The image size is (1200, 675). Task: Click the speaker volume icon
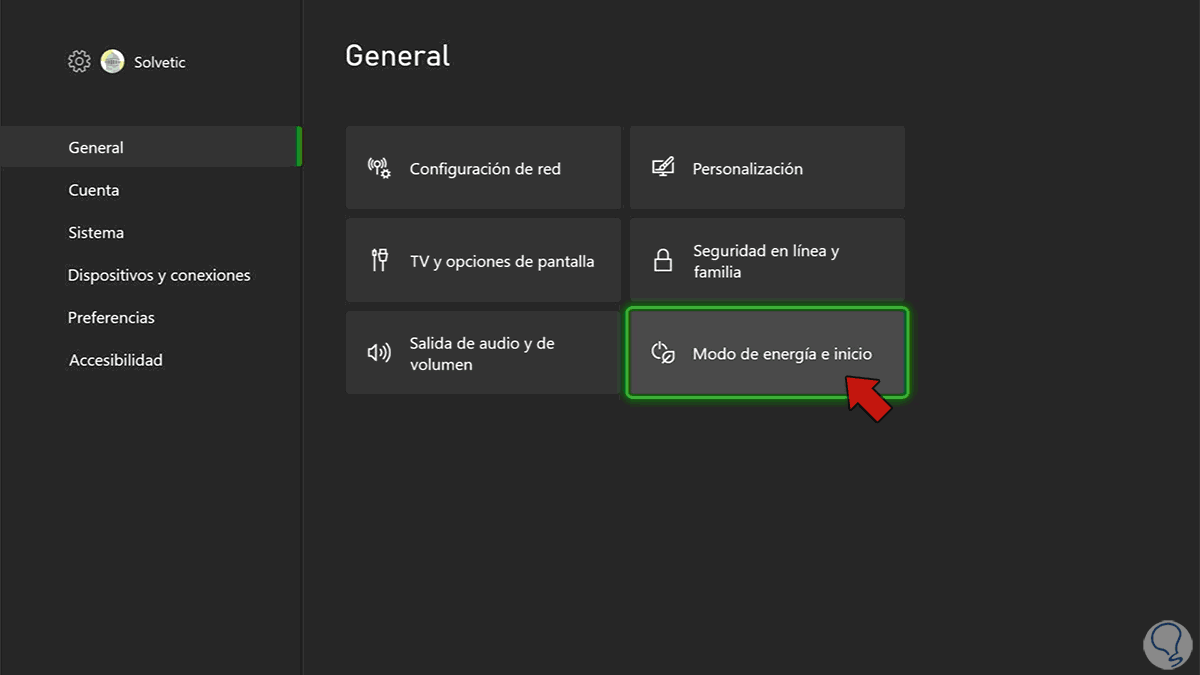pos(379,353)
